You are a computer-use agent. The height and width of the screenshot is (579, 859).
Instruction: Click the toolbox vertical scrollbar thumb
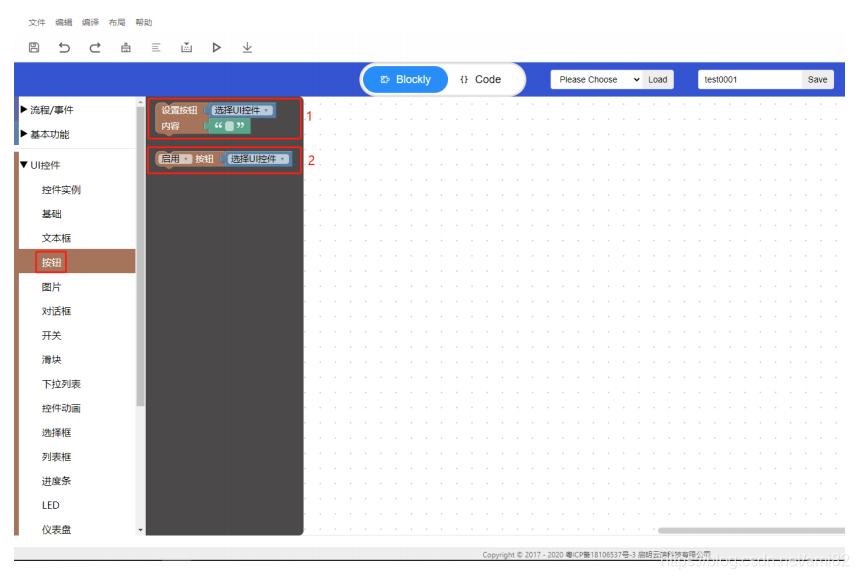(141, 256)
